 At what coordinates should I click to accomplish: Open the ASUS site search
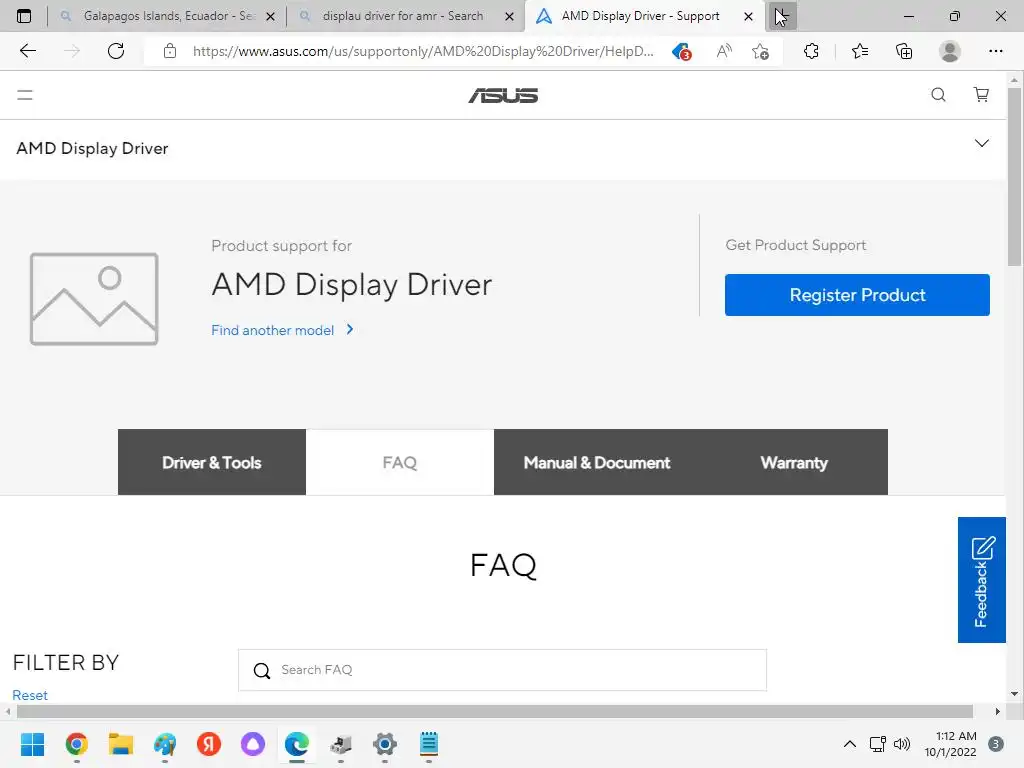point(938,95)
